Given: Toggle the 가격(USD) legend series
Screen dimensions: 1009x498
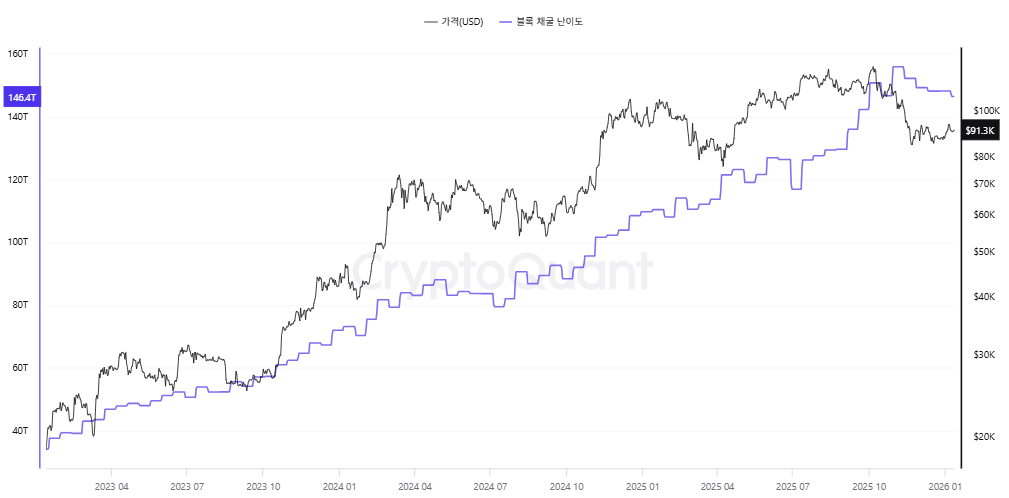Looking at the screenshot, I should [461, 21].
